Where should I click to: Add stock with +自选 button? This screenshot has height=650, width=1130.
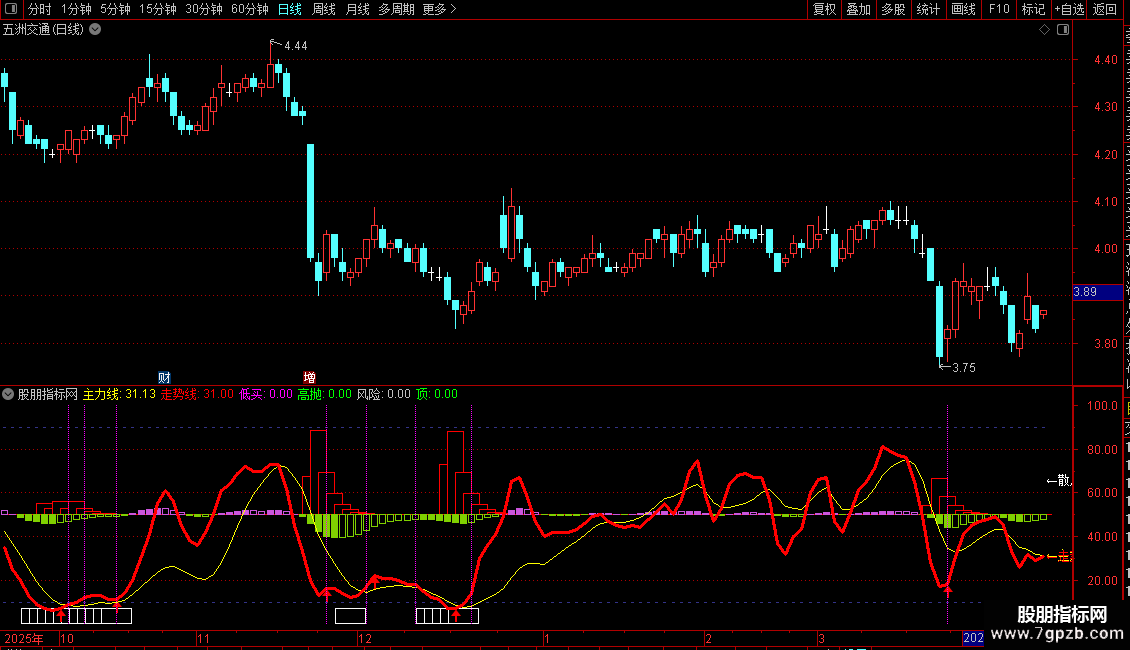coord(1069,9)
